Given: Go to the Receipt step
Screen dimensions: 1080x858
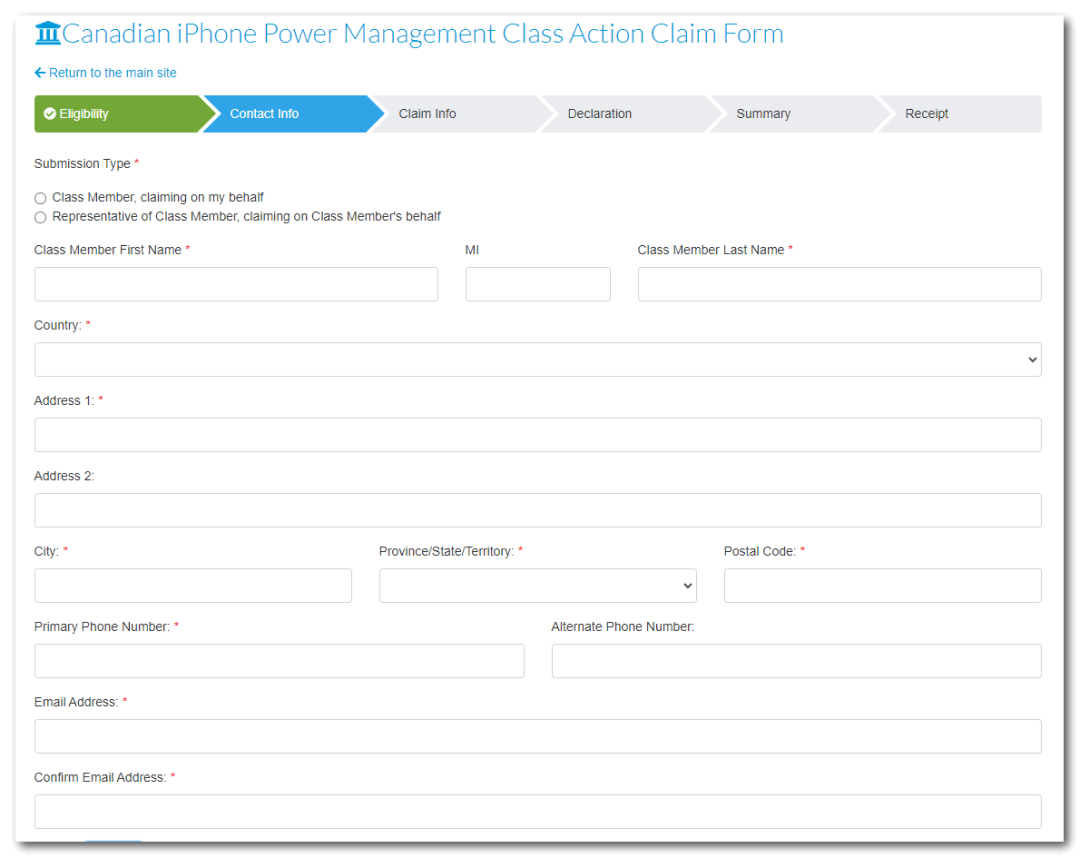Looking at the screenshot, I should 960,114.
